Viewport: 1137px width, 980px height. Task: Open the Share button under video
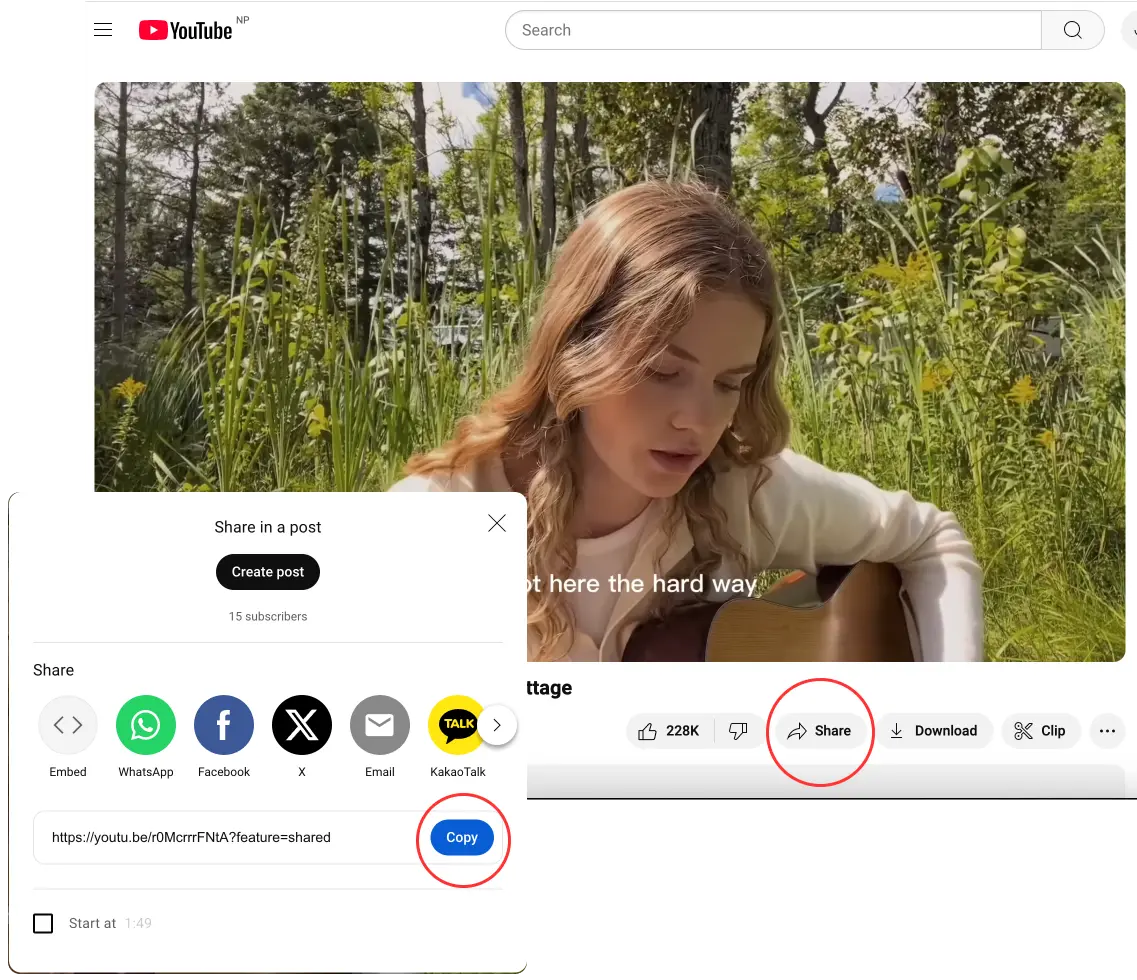(x=819, y=730)
